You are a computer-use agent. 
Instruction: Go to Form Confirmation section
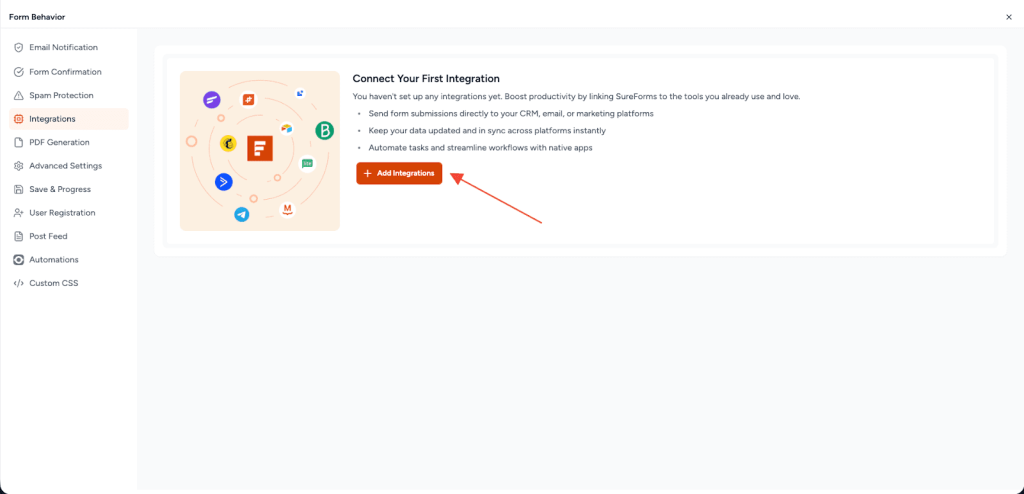coord(65,72)
